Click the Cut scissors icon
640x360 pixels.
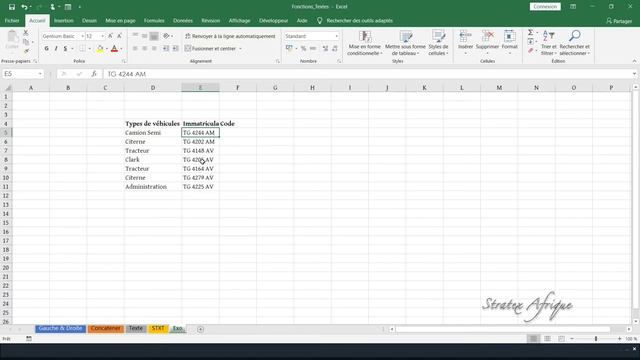(26, 33)
